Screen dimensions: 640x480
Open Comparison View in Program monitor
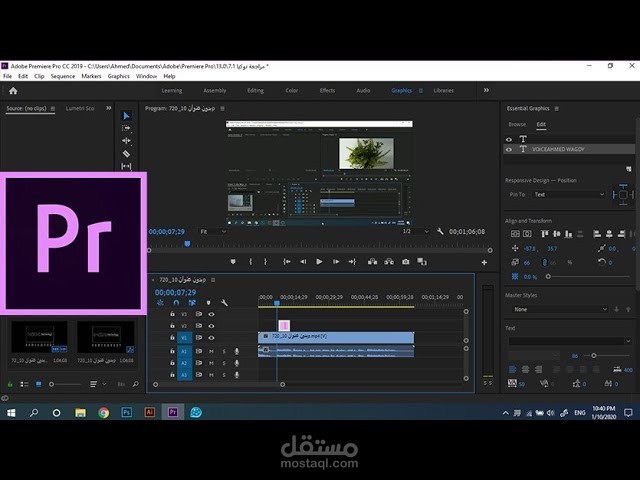pyautogui.click(x=422, y=262)
